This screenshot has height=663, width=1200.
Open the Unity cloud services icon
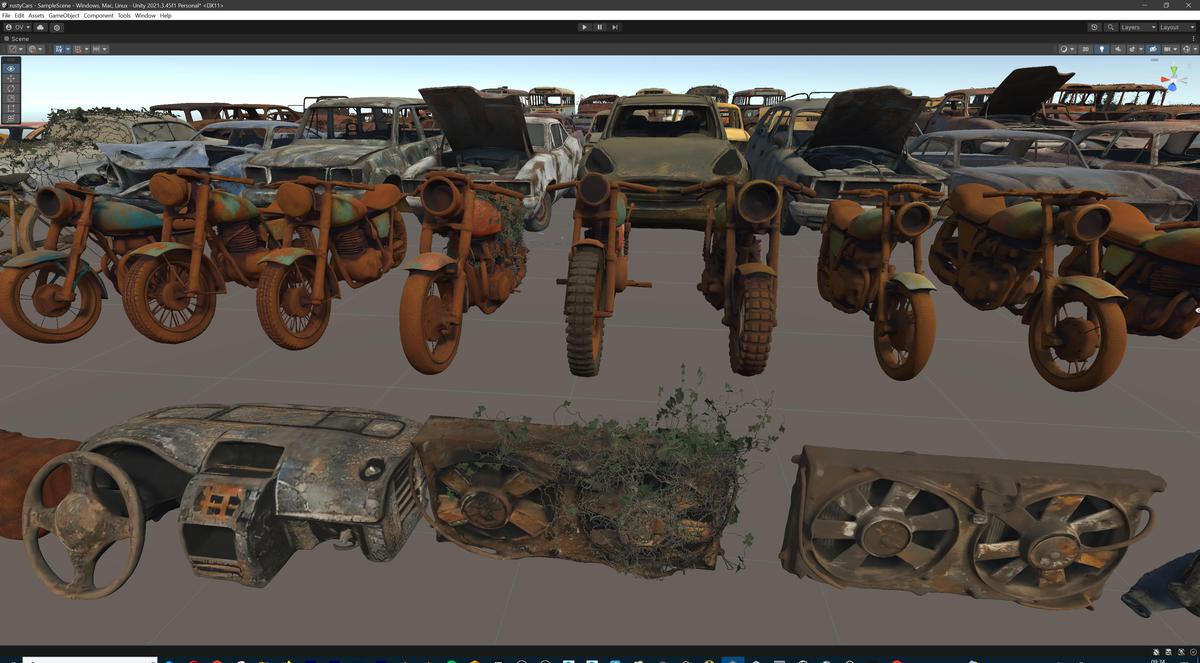40,27
